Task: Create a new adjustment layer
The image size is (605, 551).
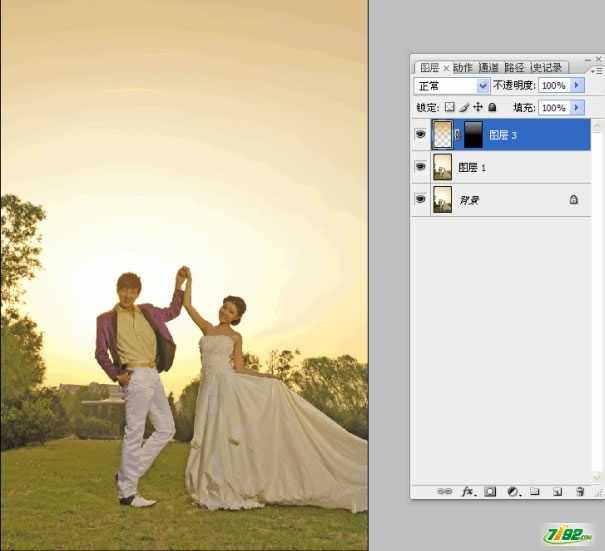Action: click(x=512, y=492)
